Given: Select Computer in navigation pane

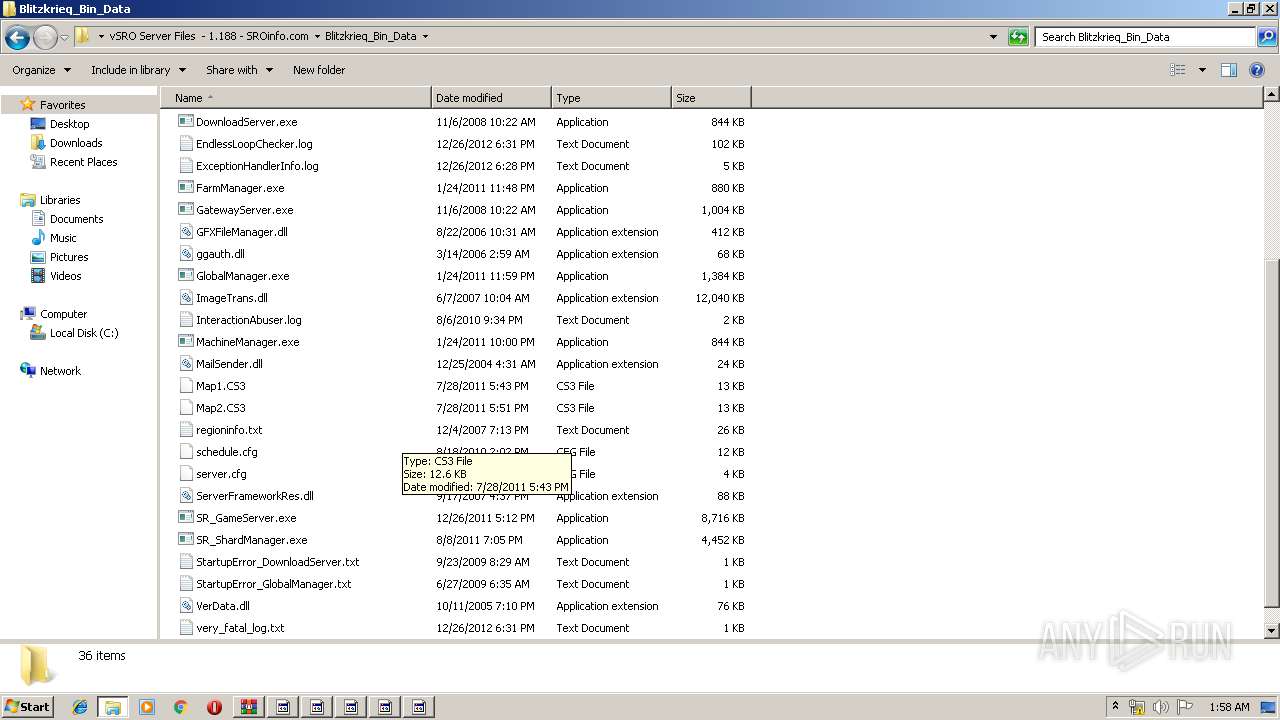Looking at the screenshot, I should (63, 314).
